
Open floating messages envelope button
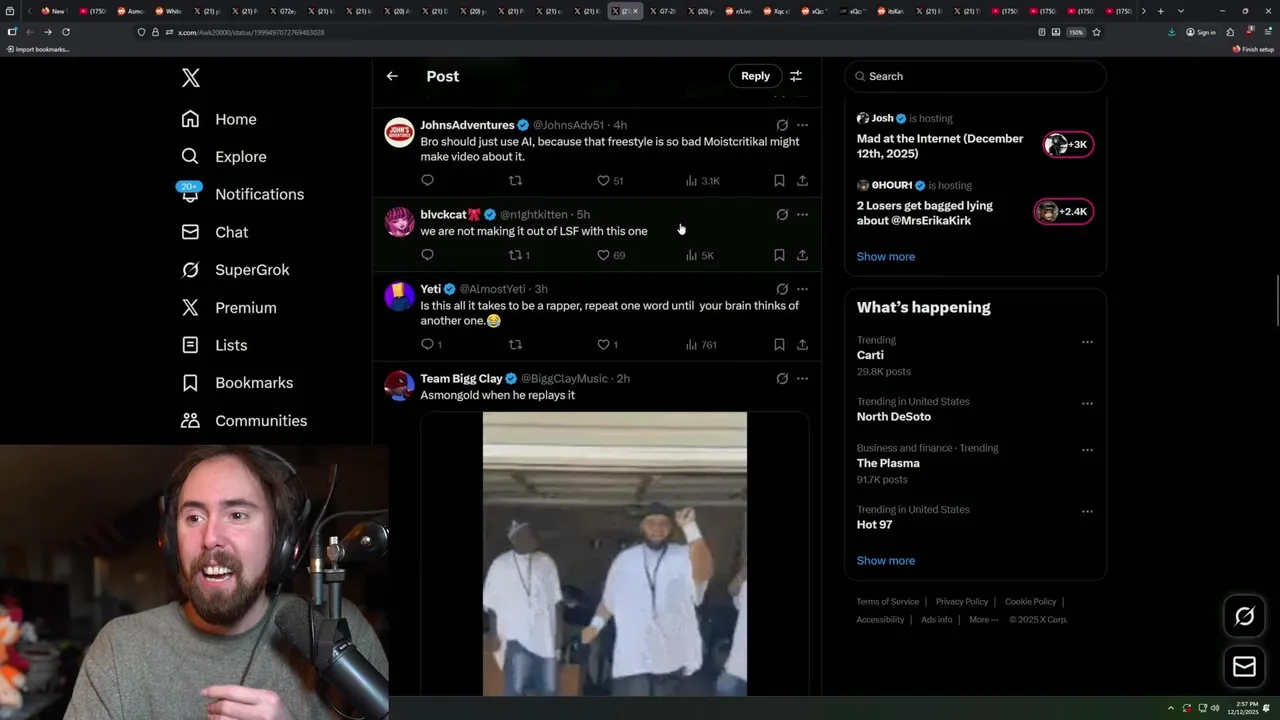pyautogui.click(x=1244, y=667)
